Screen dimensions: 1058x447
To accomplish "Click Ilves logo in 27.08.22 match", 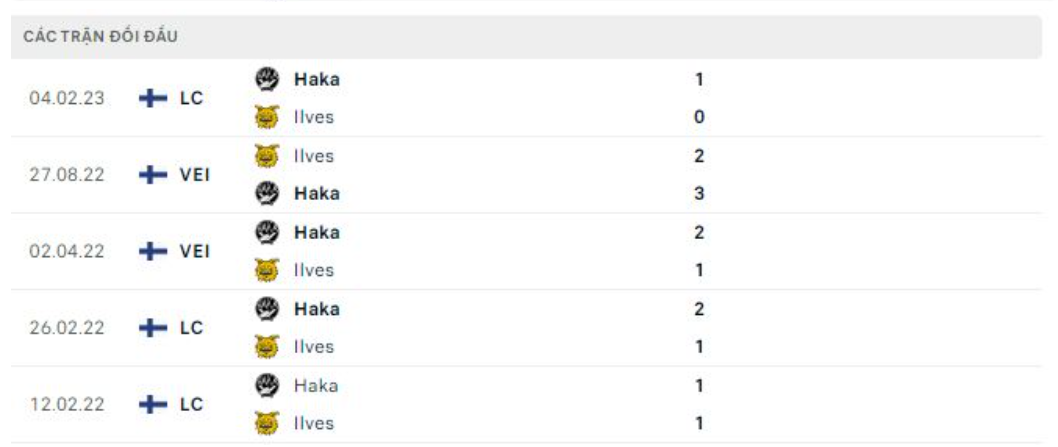I will (265, 156).
